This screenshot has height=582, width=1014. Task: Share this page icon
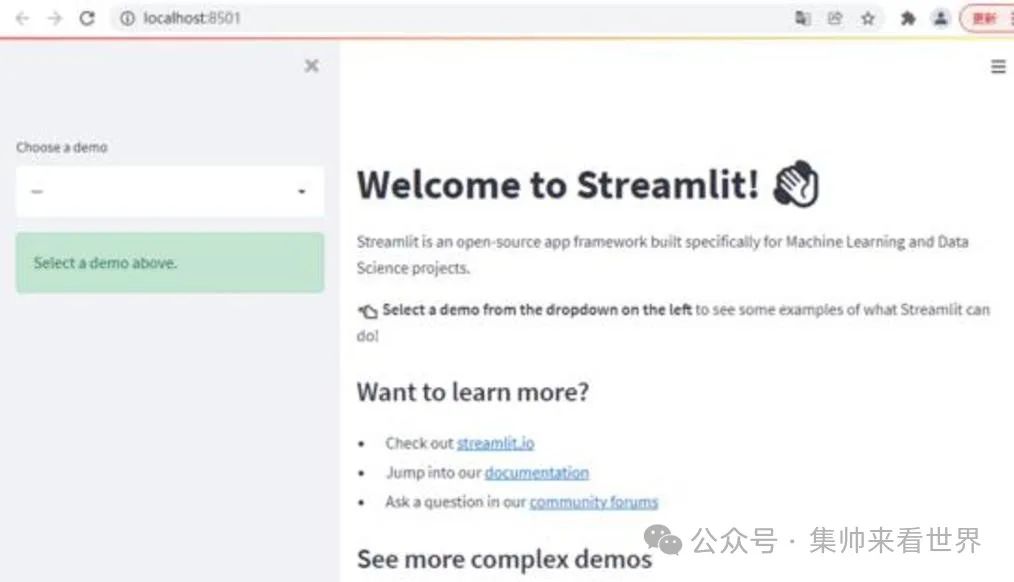pos(835,18)
